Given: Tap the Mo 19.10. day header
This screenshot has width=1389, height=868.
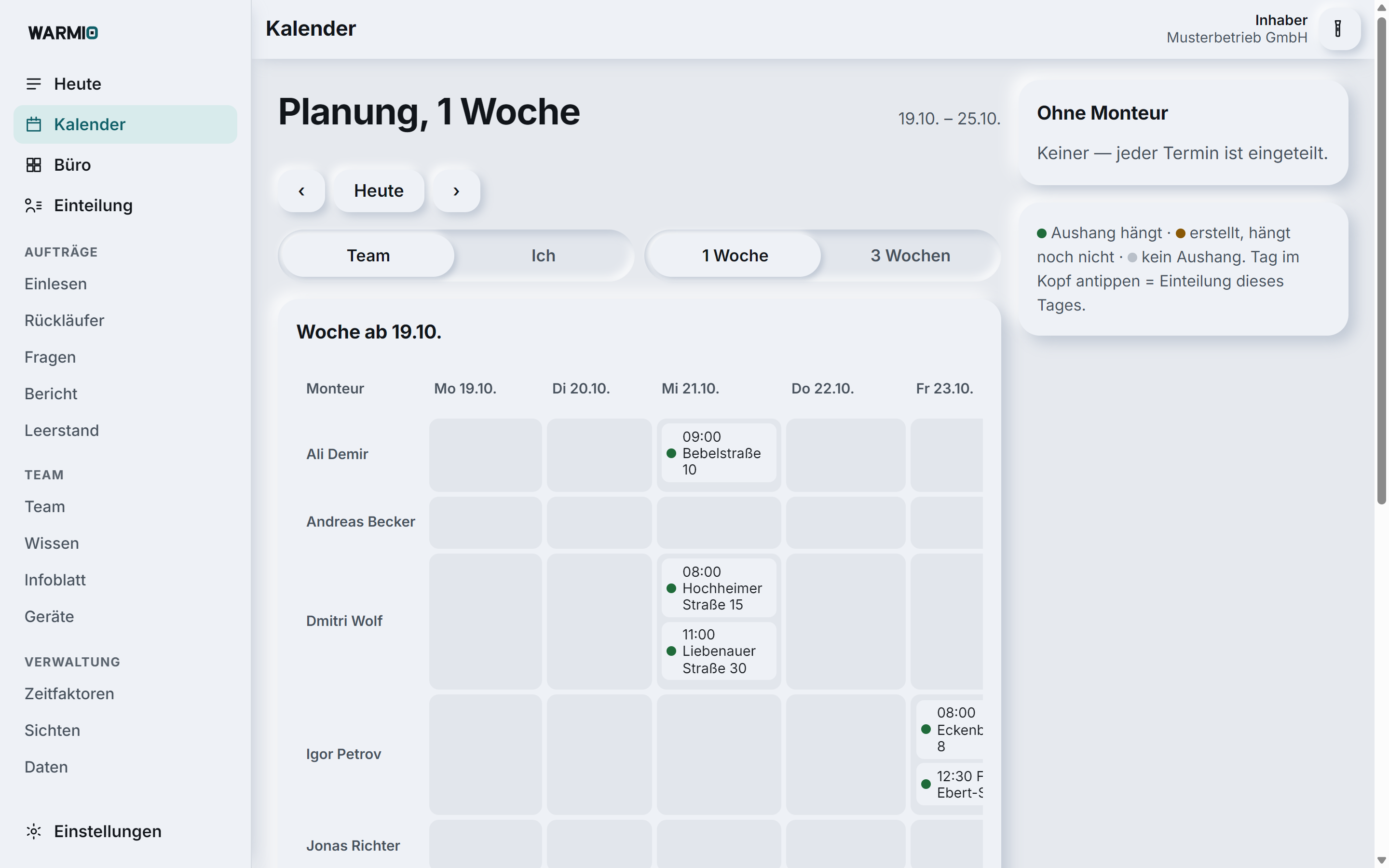Looking at the screenshot, I should 465,389.
